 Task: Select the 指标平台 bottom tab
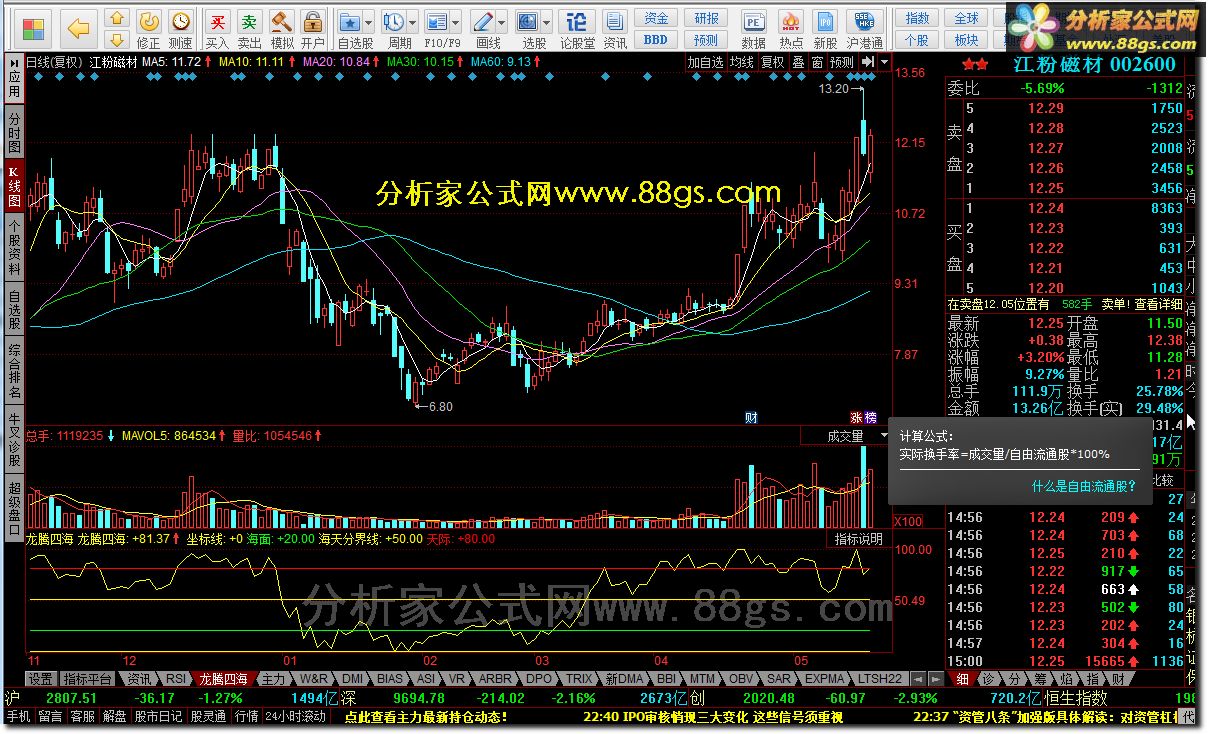88,678
